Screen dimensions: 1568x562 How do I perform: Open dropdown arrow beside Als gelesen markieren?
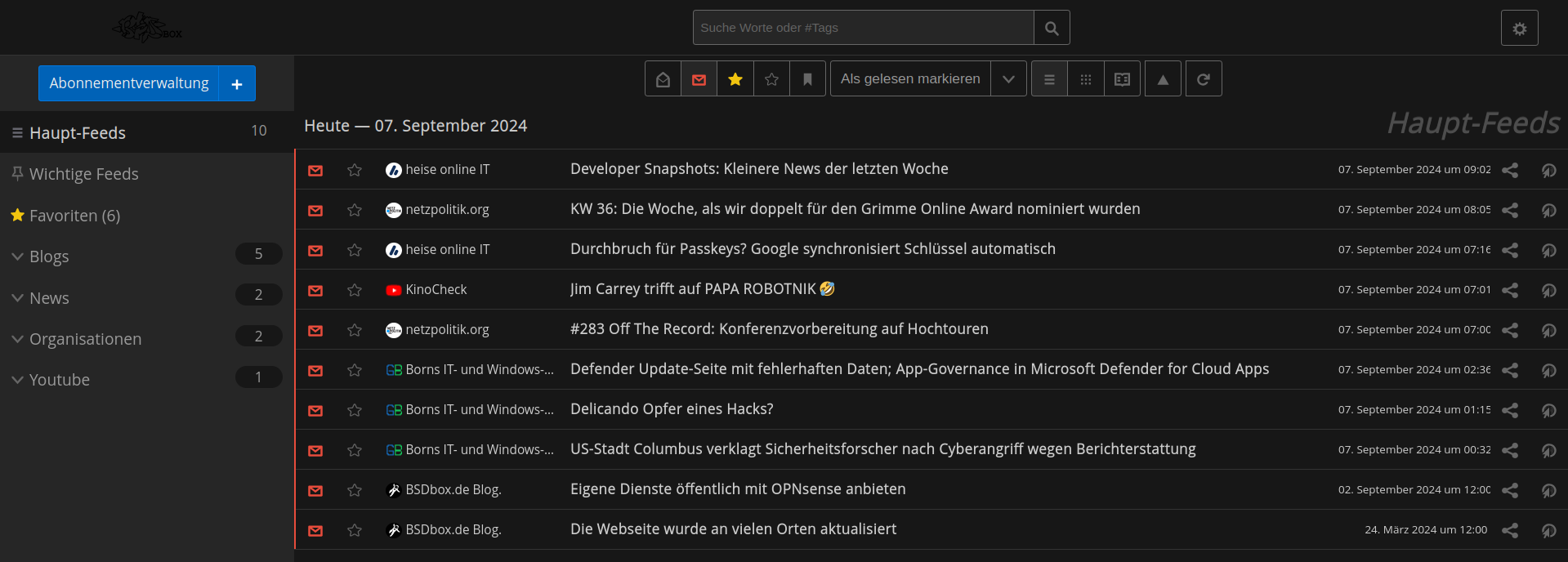tap(1008, 79)
